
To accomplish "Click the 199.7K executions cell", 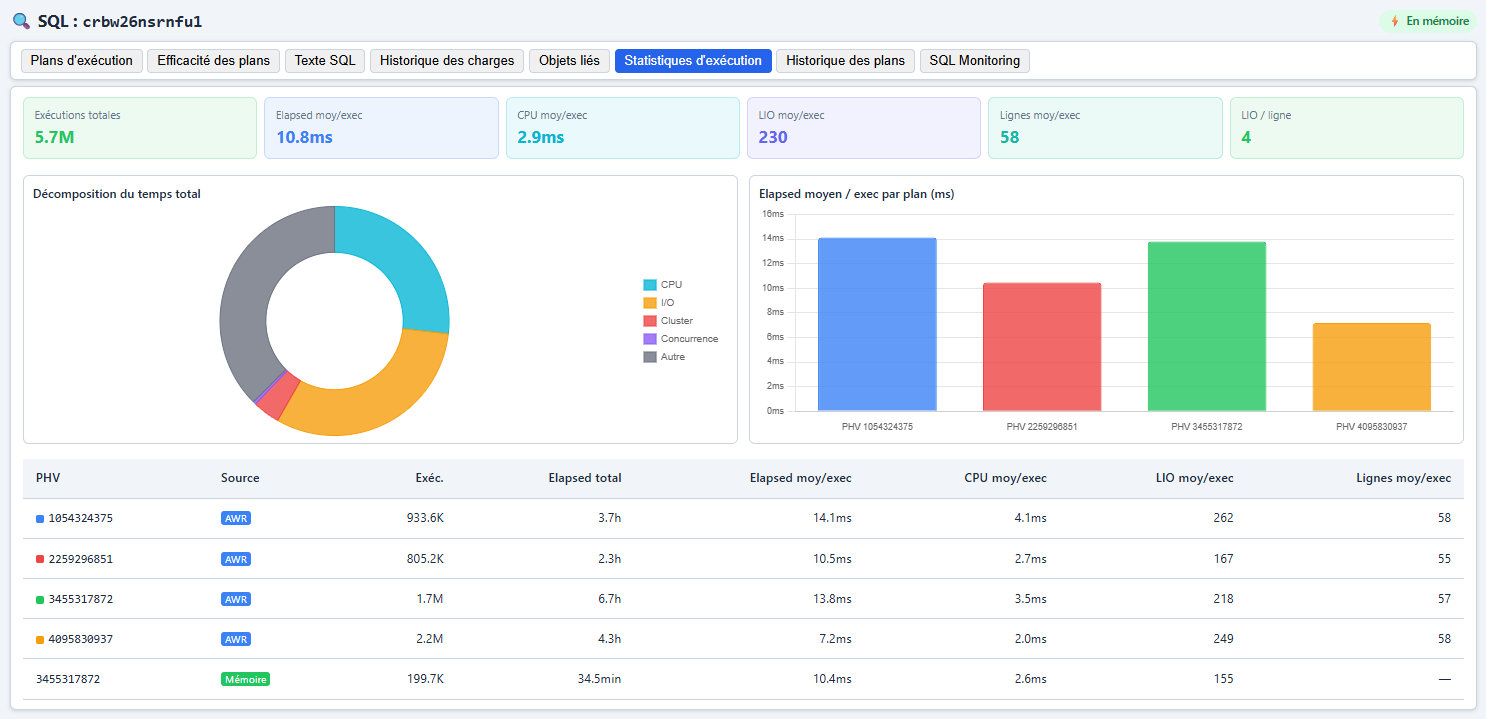I will coord(424,679).
